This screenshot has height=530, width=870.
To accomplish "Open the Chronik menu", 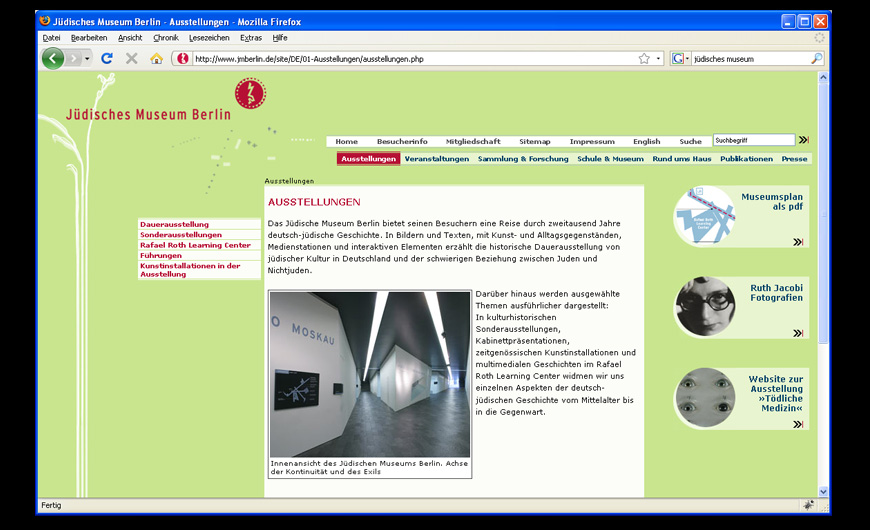I will point(166,38).
